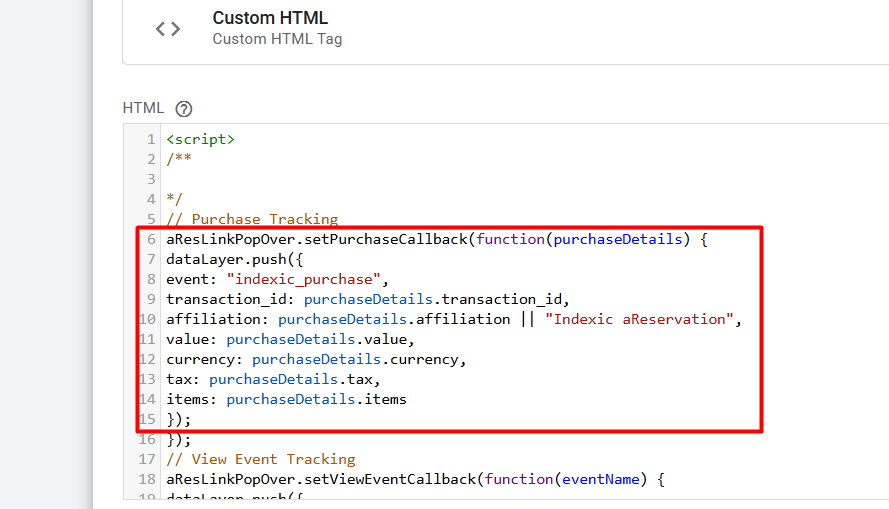Open the HTML field help icon
This screenshot has width=889, height=509.
(183, 108)
